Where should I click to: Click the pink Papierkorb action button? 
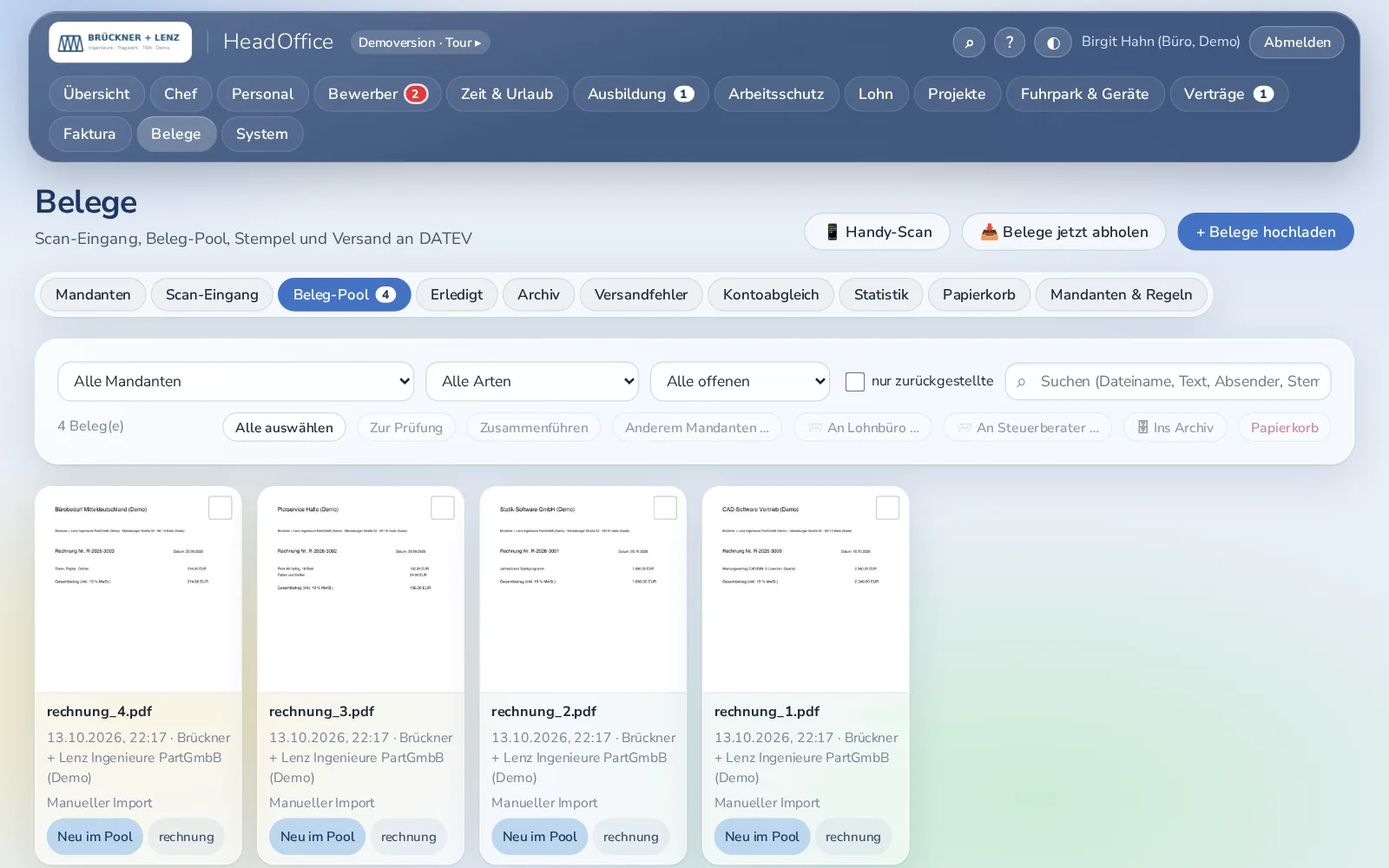click(1284, 428)
